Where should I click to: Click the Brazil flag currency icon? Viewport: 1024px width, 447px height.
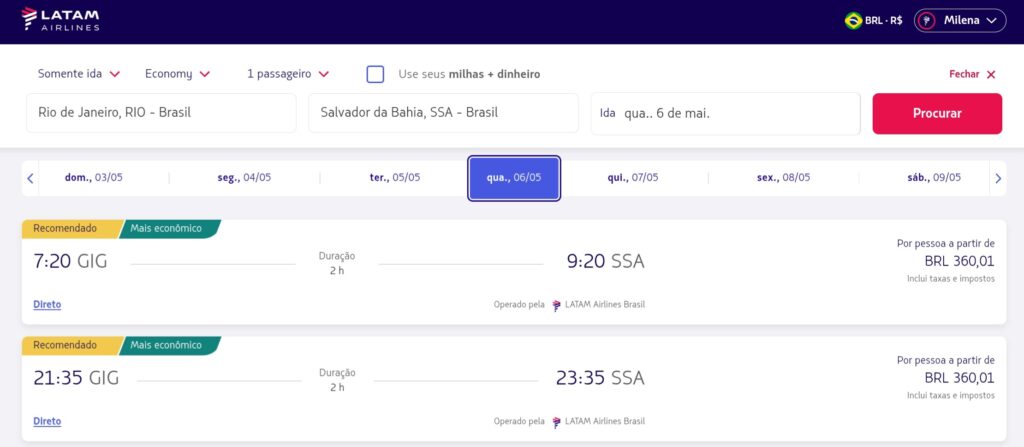point(853,20)
